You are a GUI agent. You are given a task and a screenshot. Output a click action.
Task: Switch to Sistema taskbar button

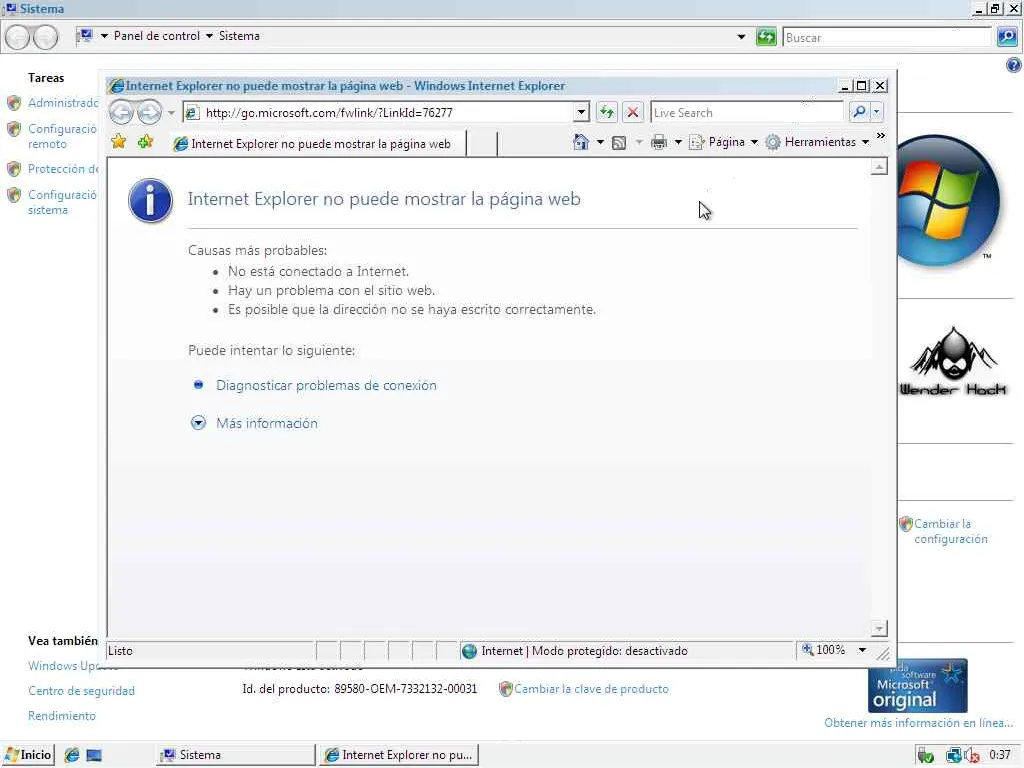[235, 755]
